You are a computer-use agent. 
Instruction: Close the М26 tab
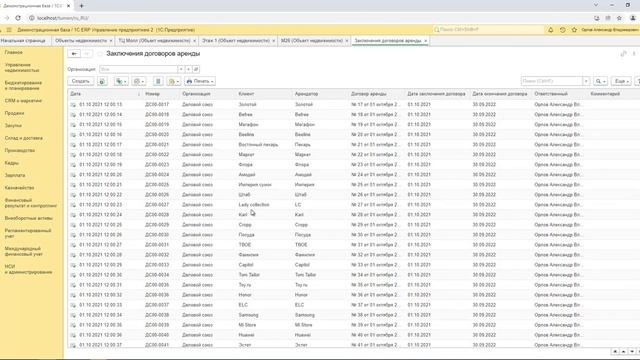point(347,41)
